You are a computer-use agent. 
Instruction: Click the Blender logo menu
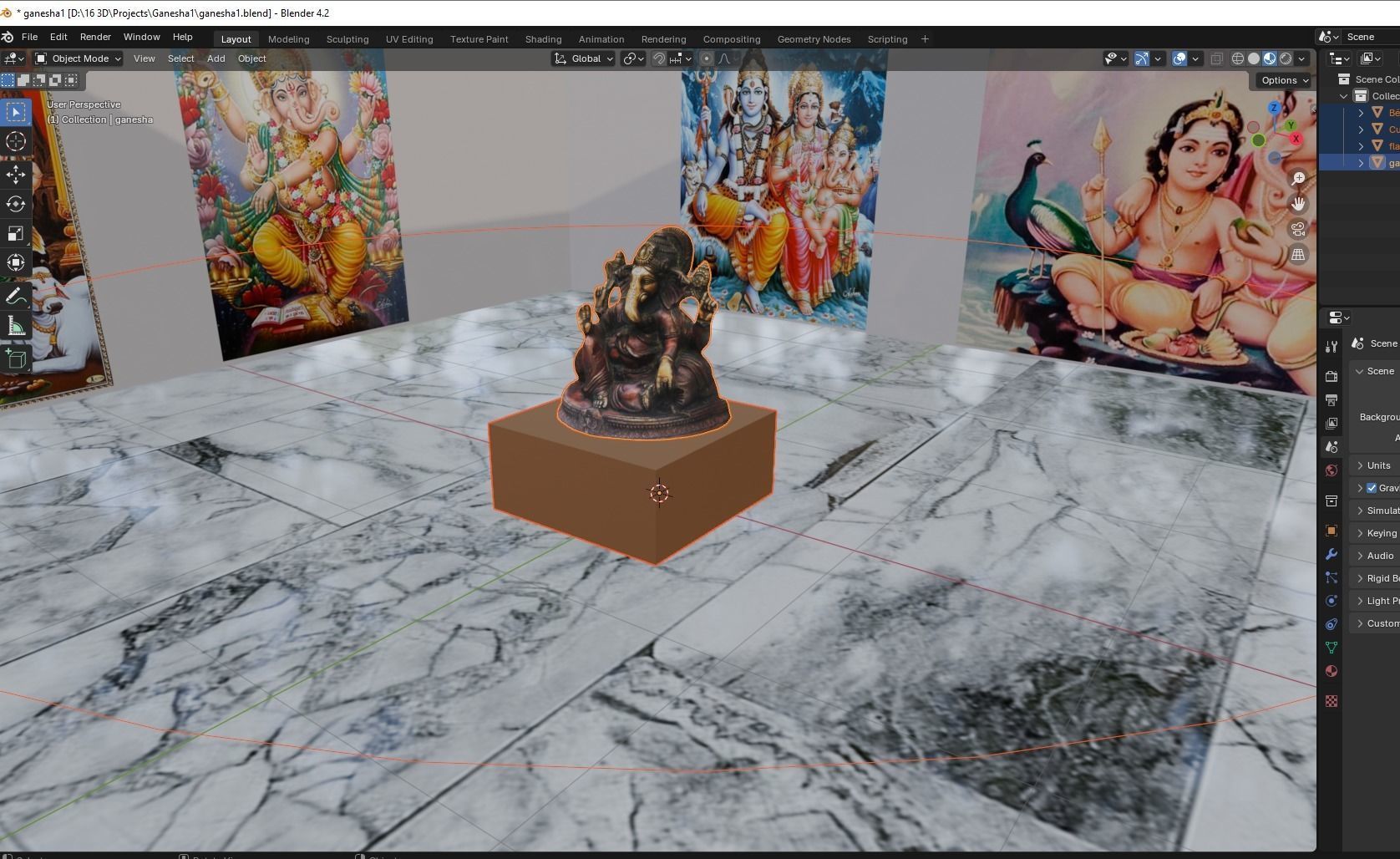coord(8,37)
